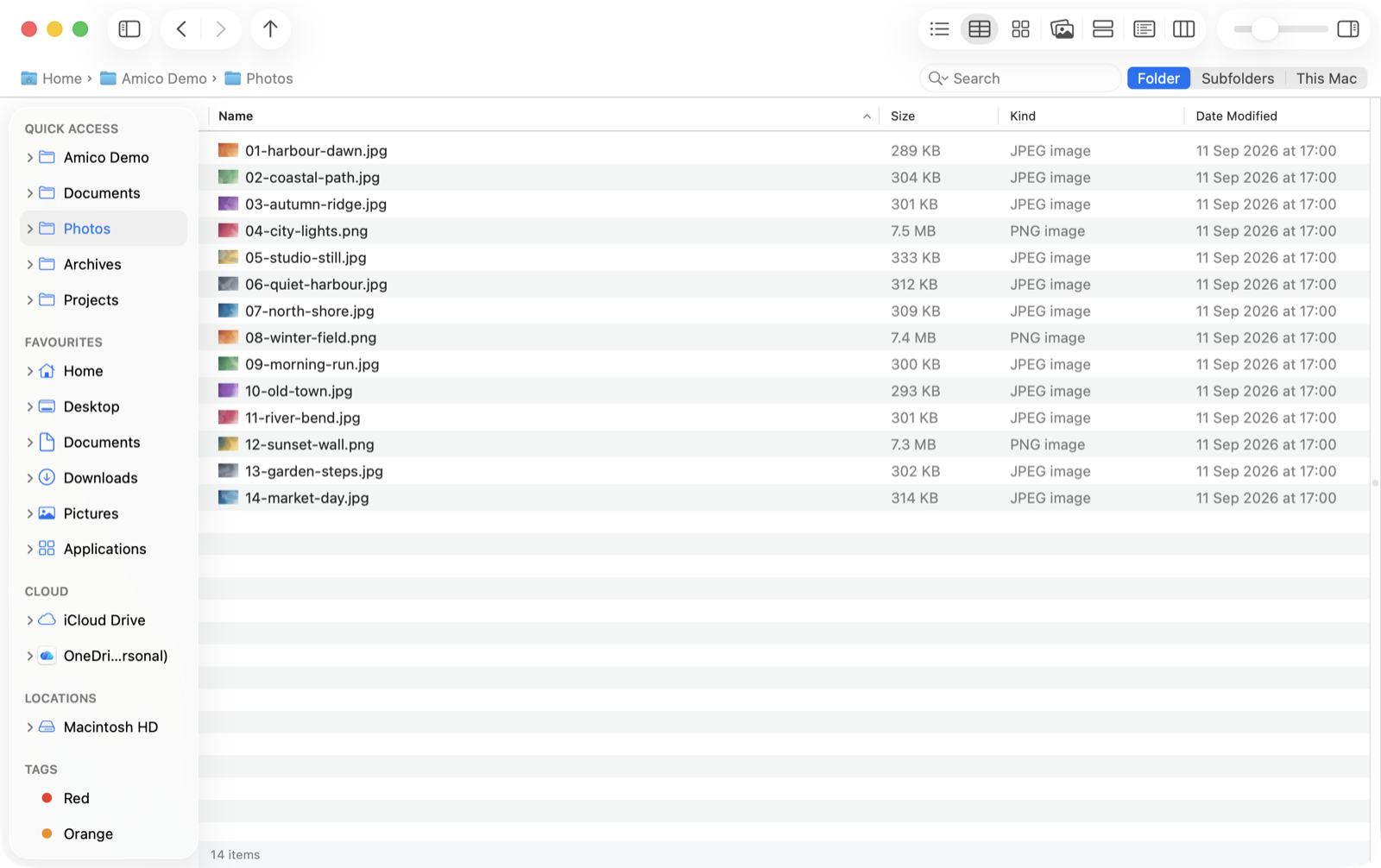
Task: Go back with the left arrow
Action: [181, 28]
